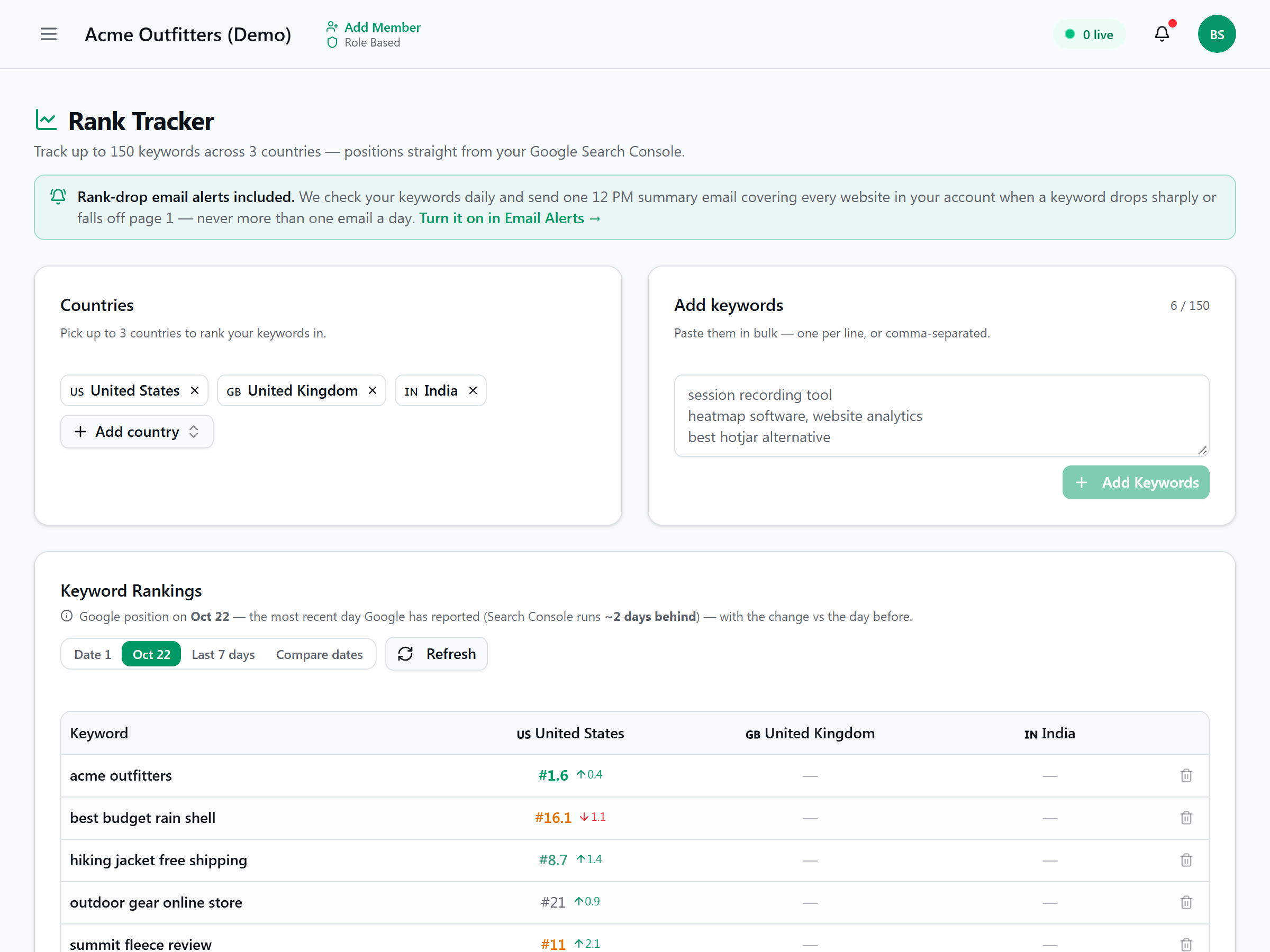The width and height of the screenshot is (1270, 952).
Task: Click the IN India column header
Action: (x=1049, y=733)
